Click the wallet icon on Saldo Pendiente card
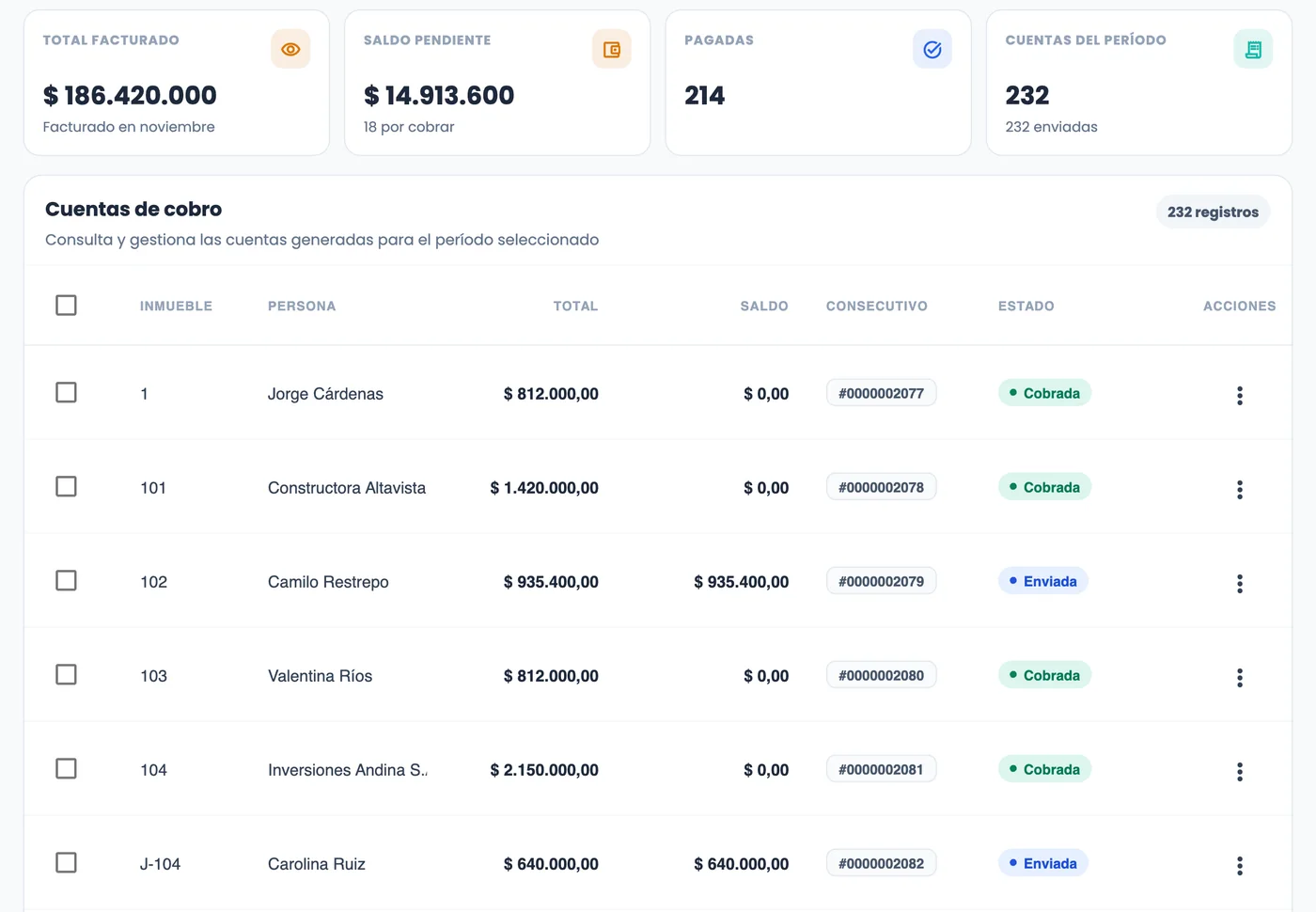Screen dimensions: 1316x912 [x=611, y=49]
